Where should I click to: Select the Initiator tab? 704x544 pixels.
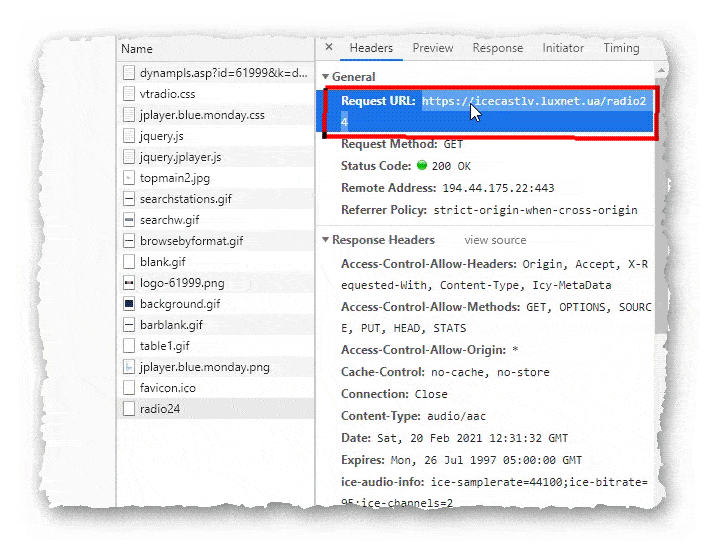563,48
